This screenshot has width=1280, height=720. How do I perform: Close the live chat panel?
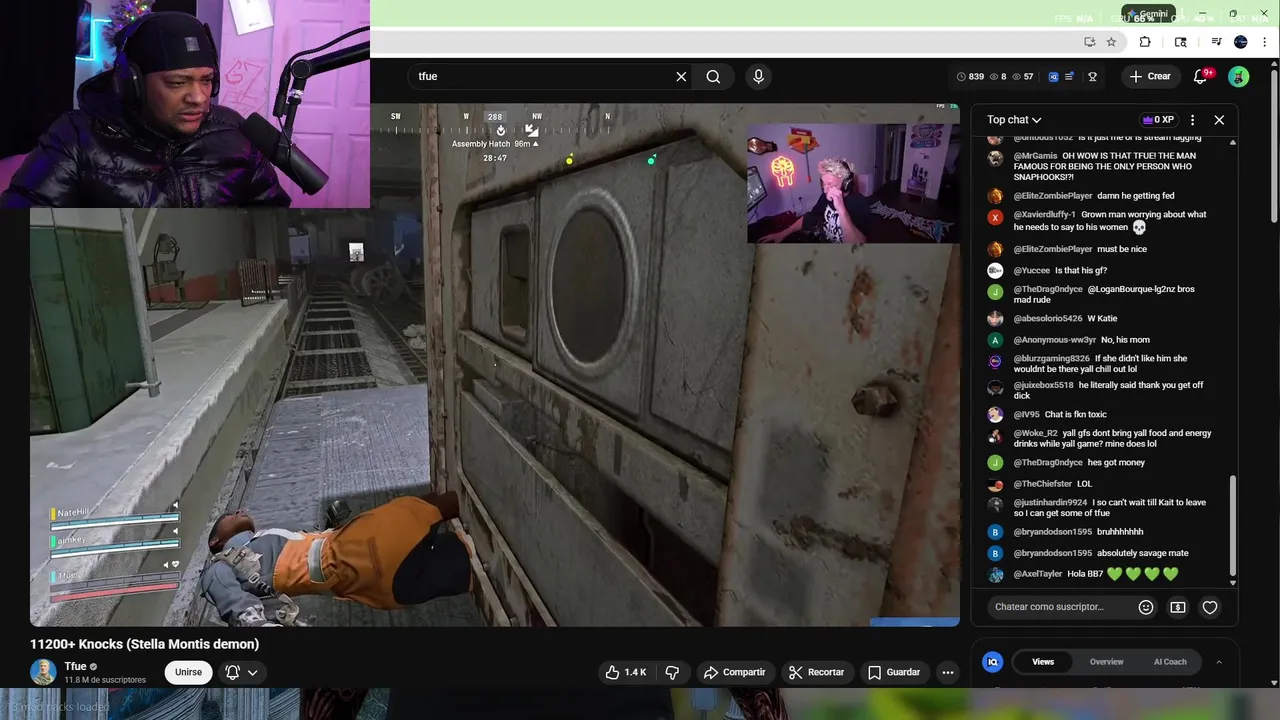(x=1219, y=120)
